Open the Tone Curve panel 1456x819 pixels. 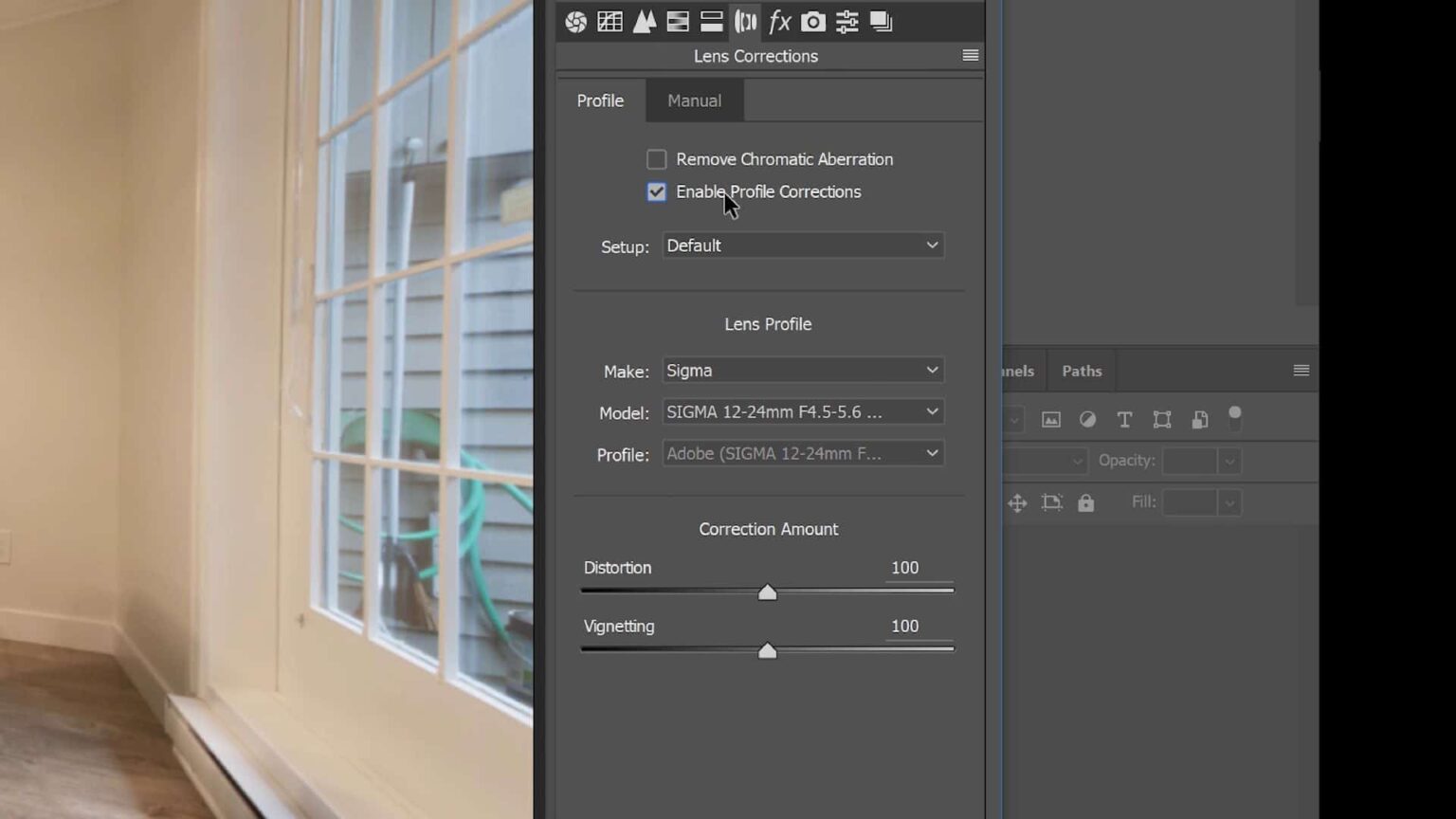click(610, 21)
